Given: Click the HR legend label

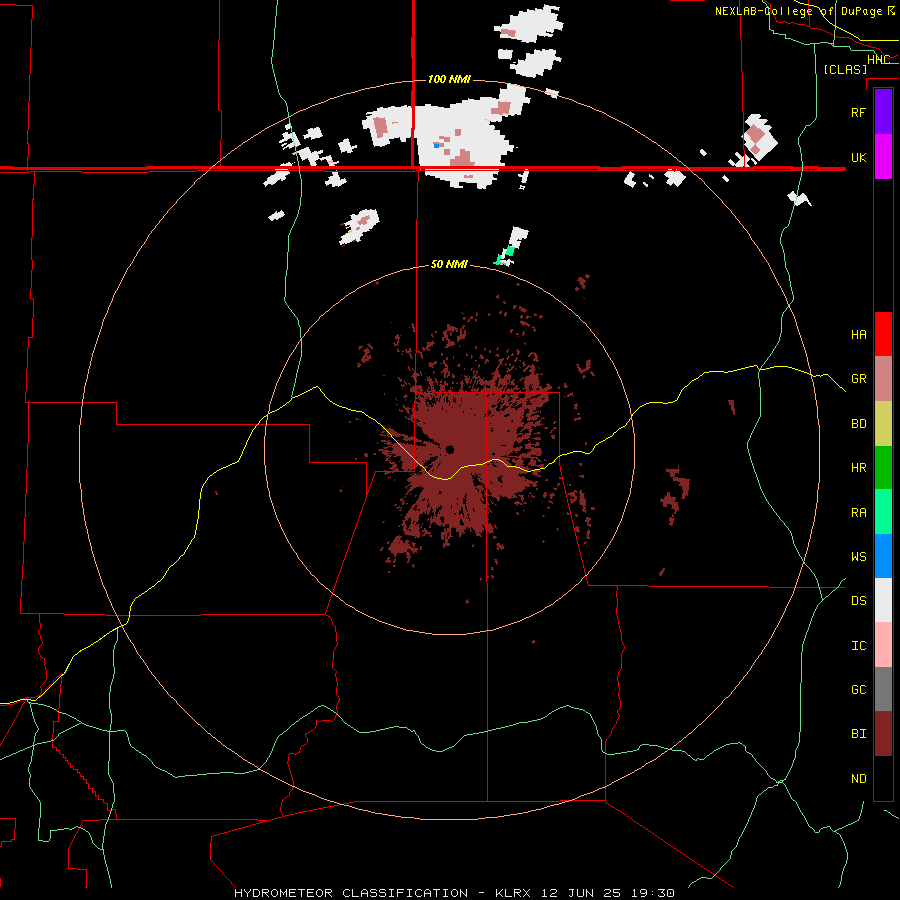Looking at the screenshot, I should [x=858, y=468].
